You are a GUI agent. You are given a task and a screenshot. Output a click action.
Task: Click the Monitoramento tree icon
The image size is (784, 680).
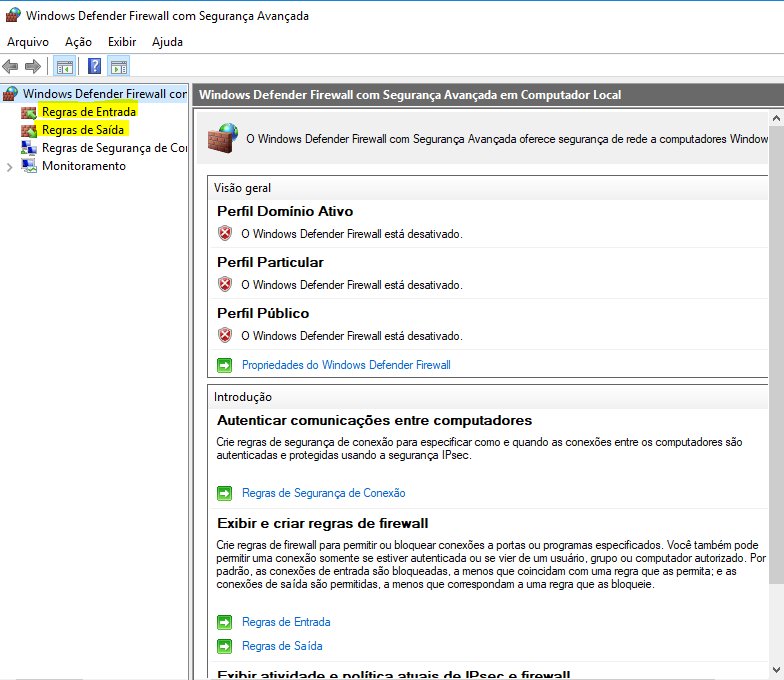pos(29,166)
